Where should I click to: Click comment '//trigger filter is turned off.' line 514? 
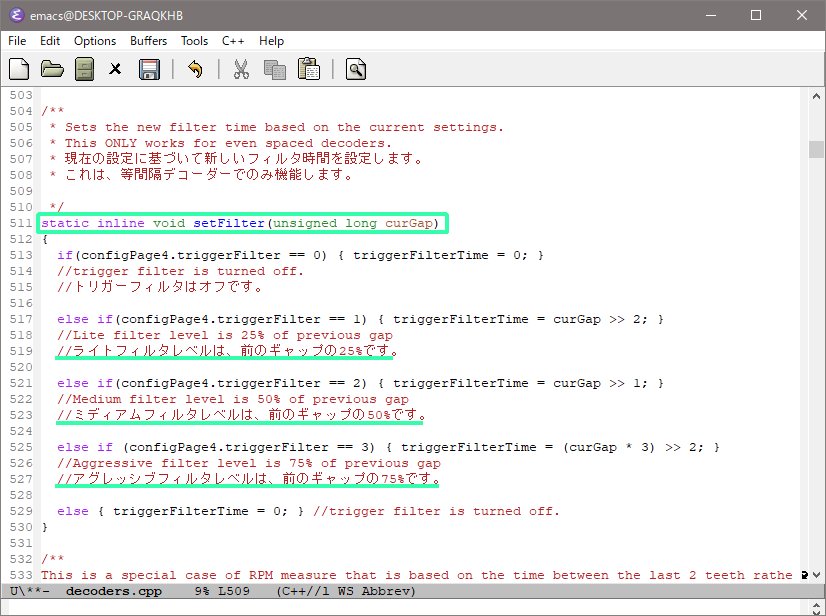click(x=181, y=271)
